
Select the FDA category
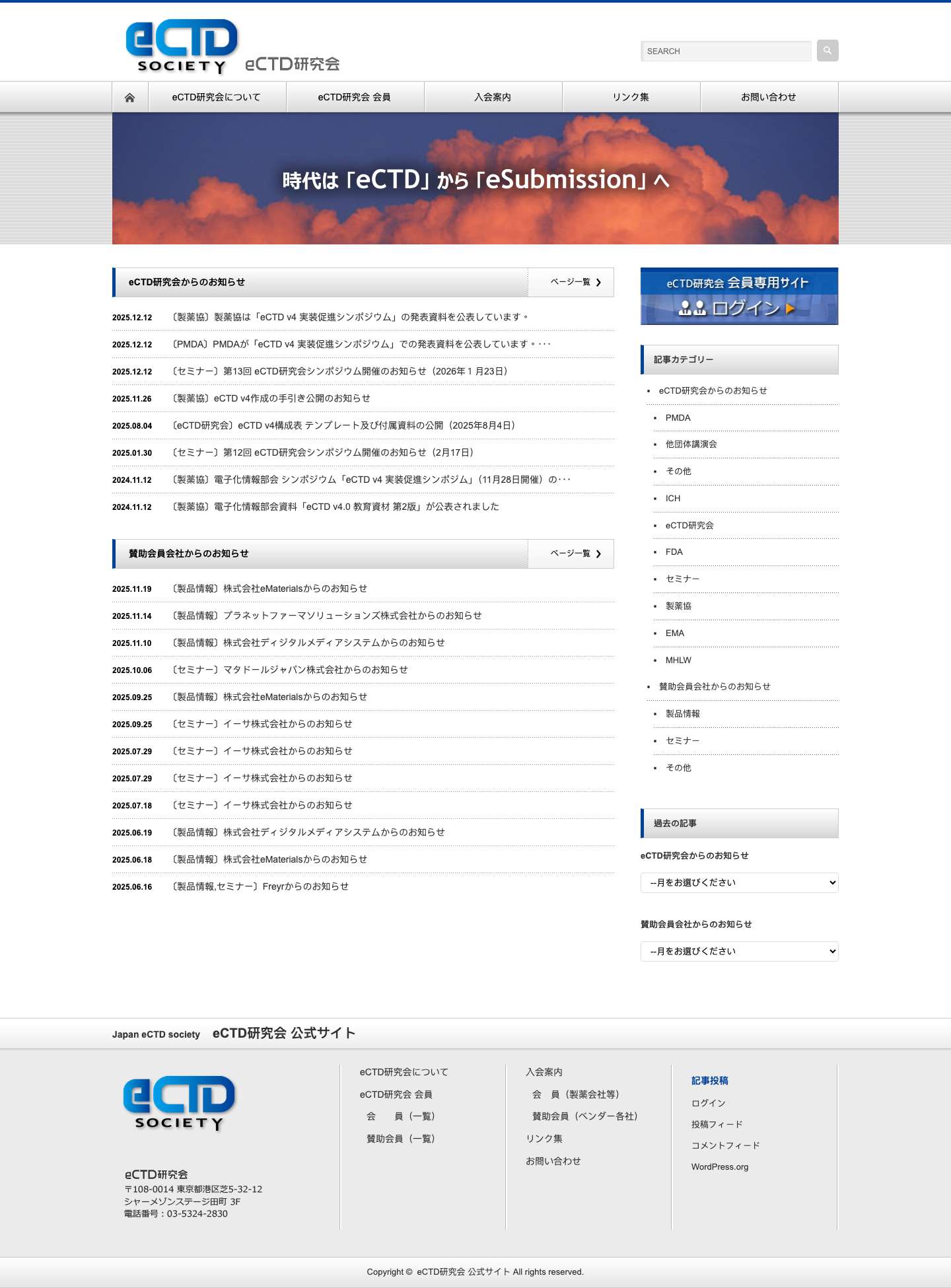[674, 552]
